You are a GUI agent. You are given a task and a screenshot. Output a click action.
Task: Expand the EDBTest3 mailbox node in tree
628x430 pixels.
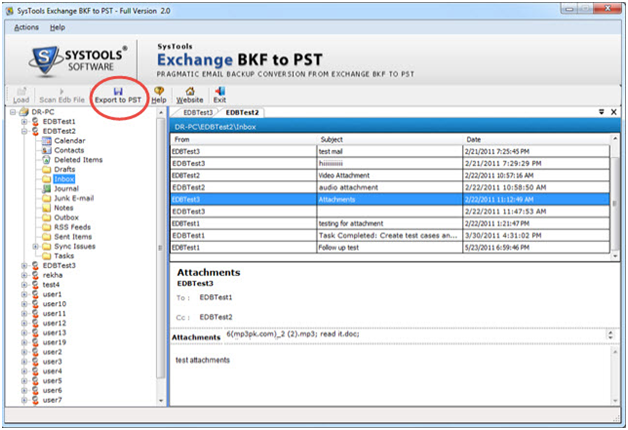coord(24,266)
